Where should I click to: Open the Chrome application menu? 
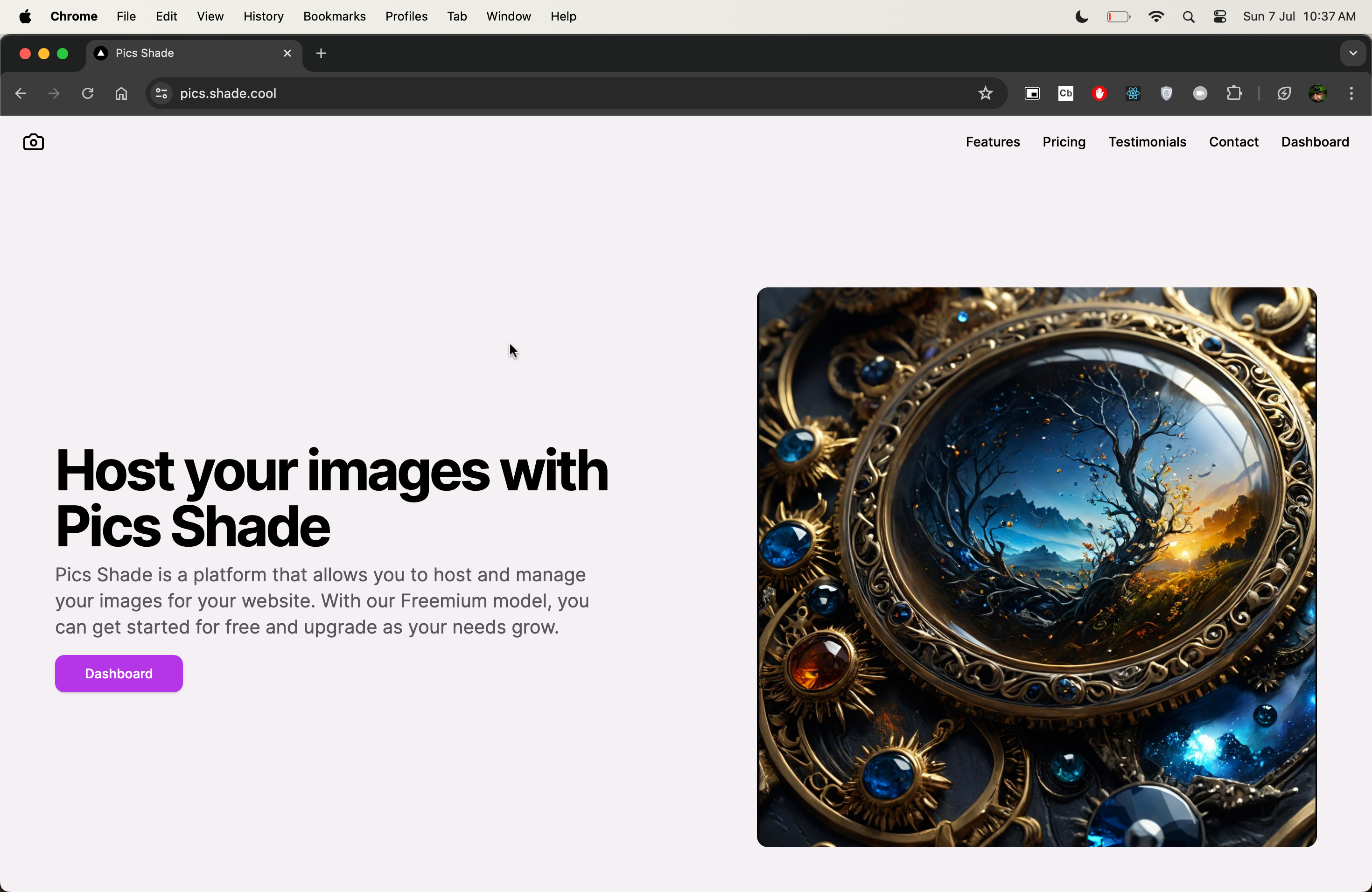pyautogui.click(x=74, y=17)
